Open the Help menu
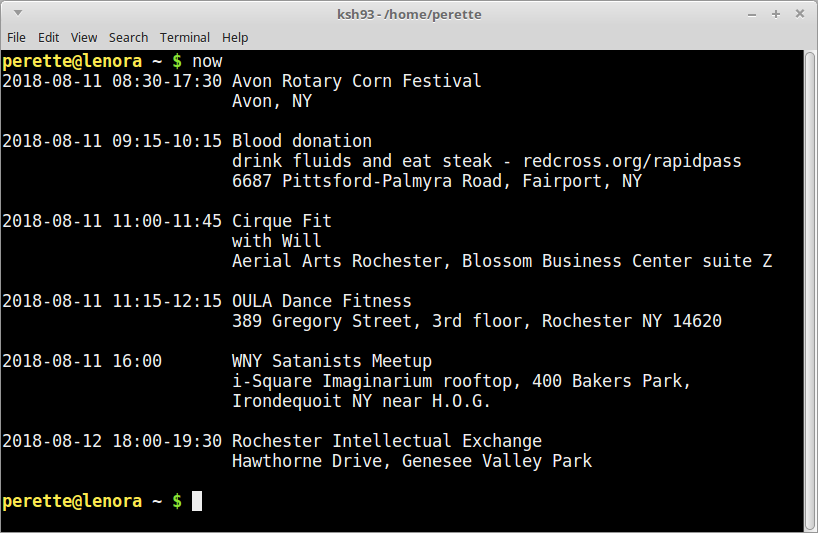Screen dimensions: 818x533 [x=235, y=38]
